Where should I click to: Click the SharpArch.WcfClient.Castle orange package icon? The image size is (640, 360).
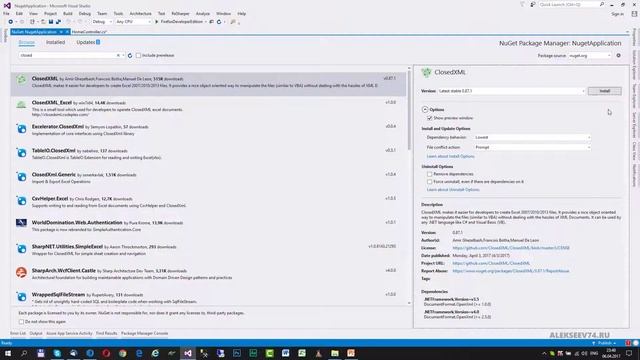[x=21, y=272]
